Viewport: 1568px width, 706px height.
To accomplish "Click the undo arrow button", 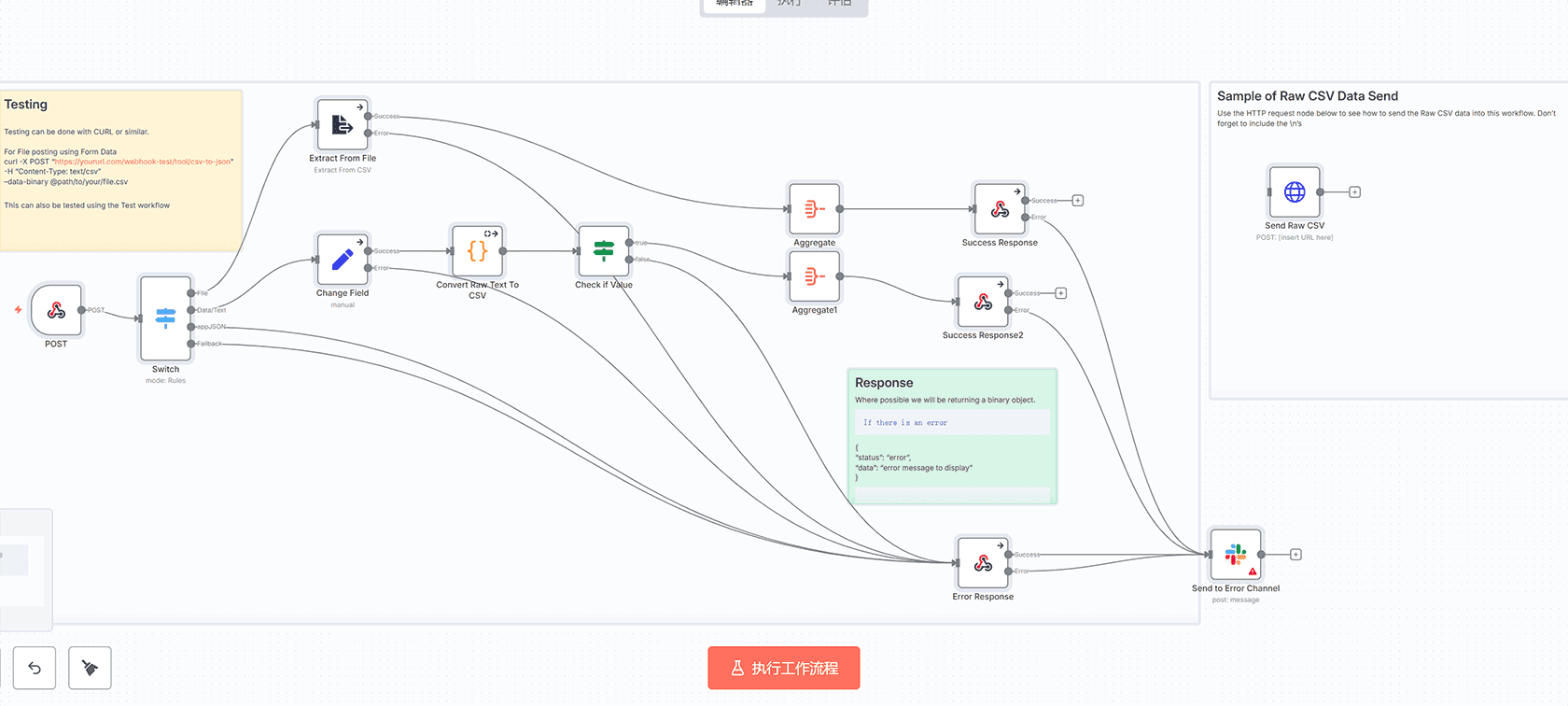I will (35, 668).
